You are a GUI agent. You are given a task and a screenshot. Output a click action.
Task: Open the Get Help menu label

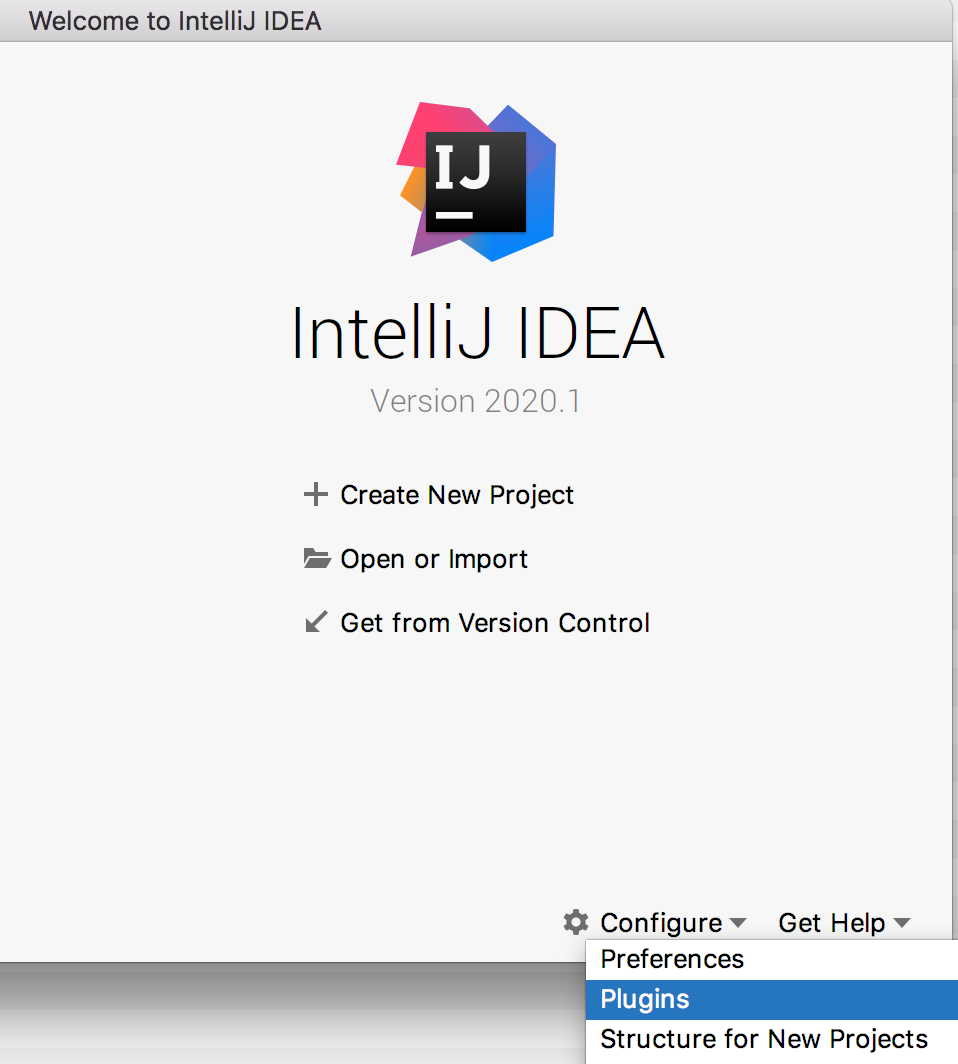click(832, 923)
